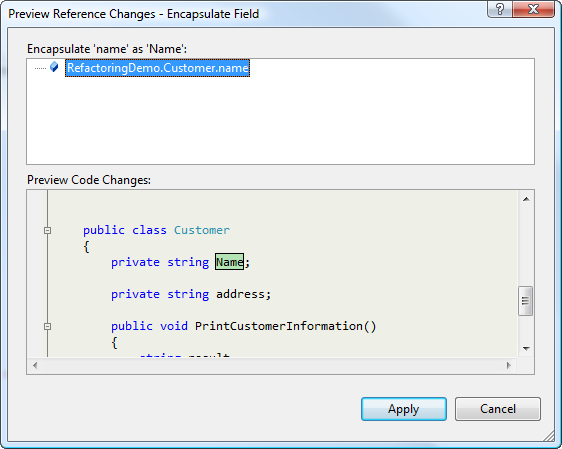Collapse the PrintCustomerInformation method outline node
The image size is (562, 449).
click(x=47, y=326)
